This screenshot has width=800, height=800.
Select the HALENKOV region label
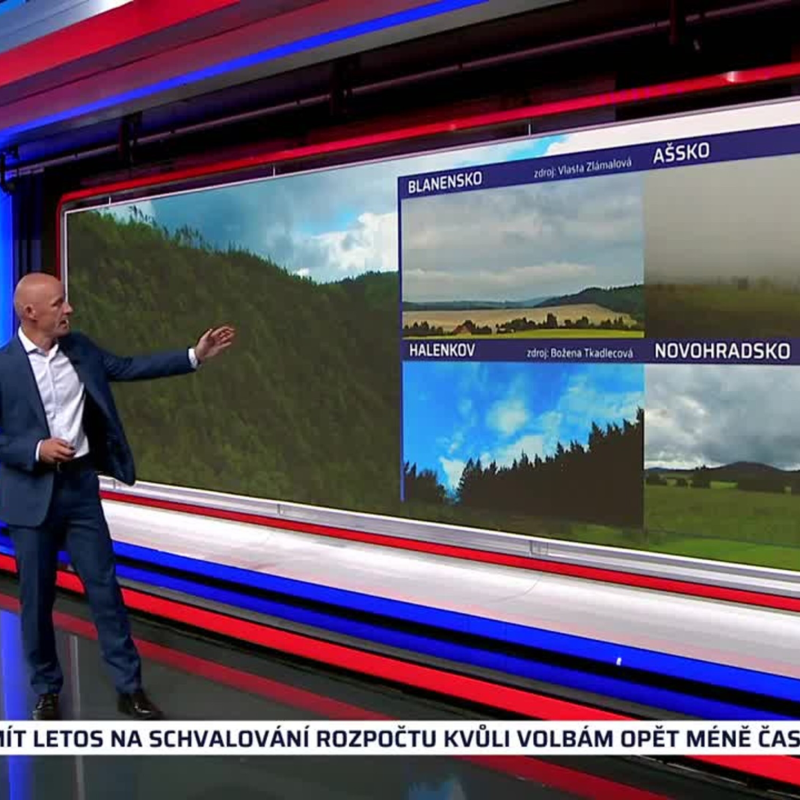click(441, 350)
